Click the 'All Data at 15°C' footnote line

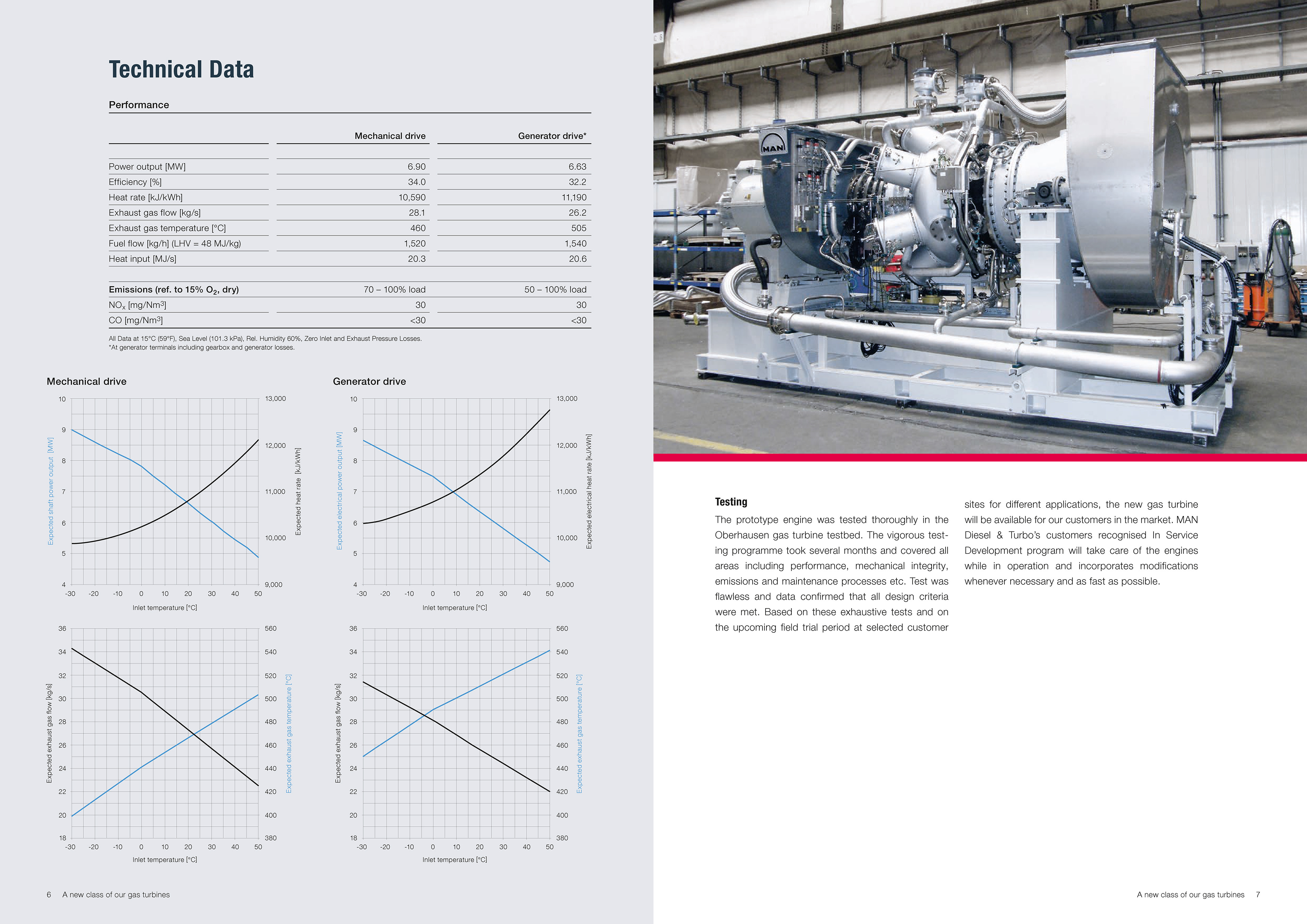(265, 339)
